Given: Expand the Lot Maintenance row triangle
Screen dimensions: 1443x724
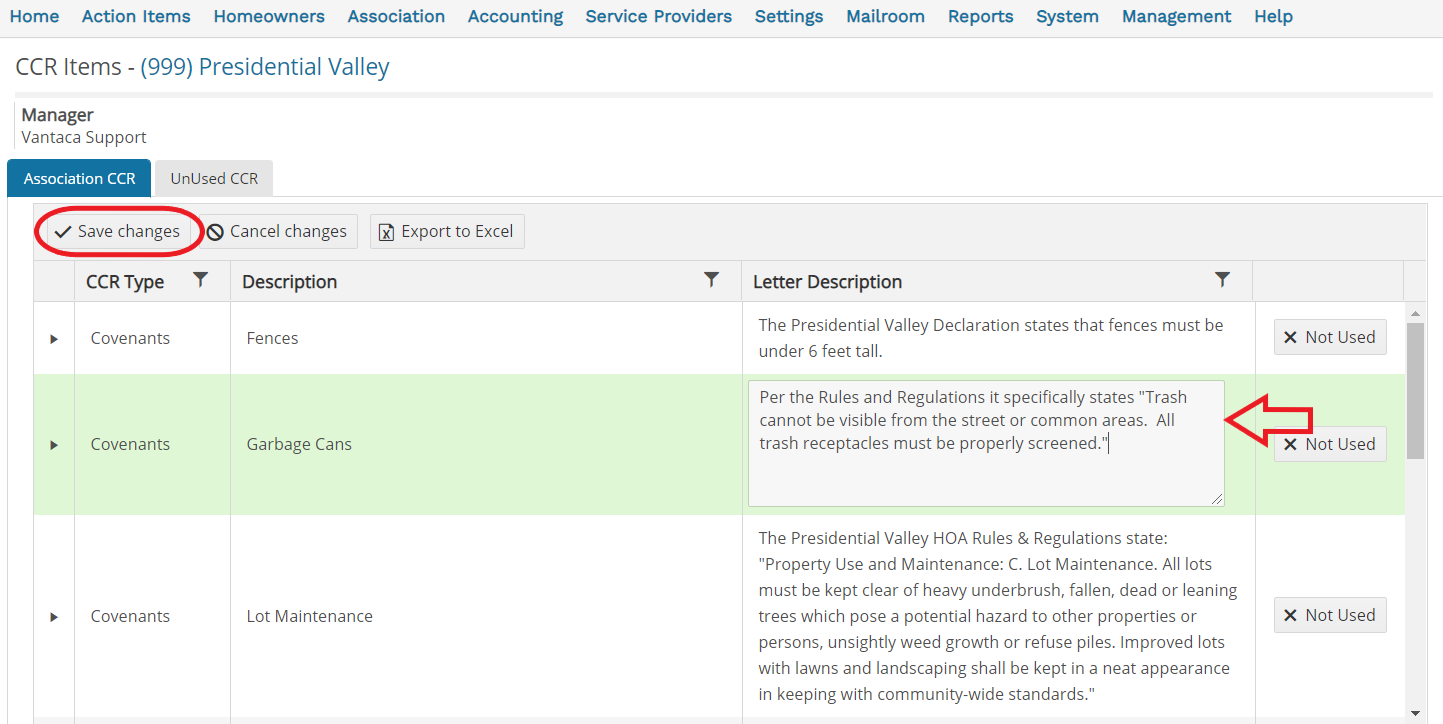Looking at the screenshot, I should (54, 617).
